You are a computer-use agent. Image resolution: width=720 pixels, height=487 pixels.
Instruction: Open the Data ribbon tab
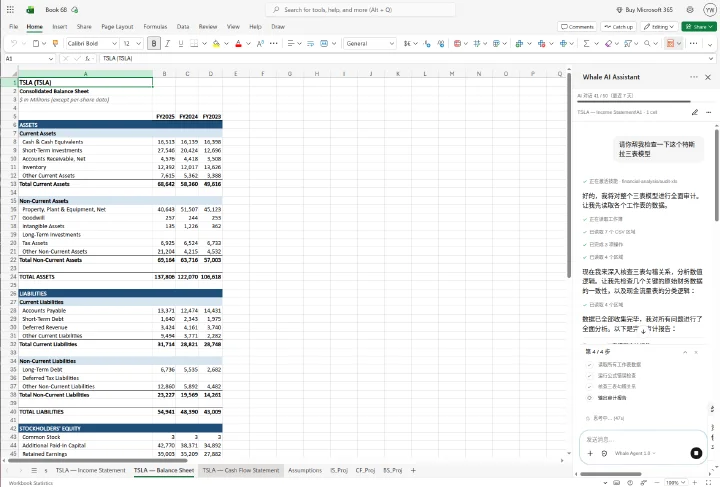[183, 27]
